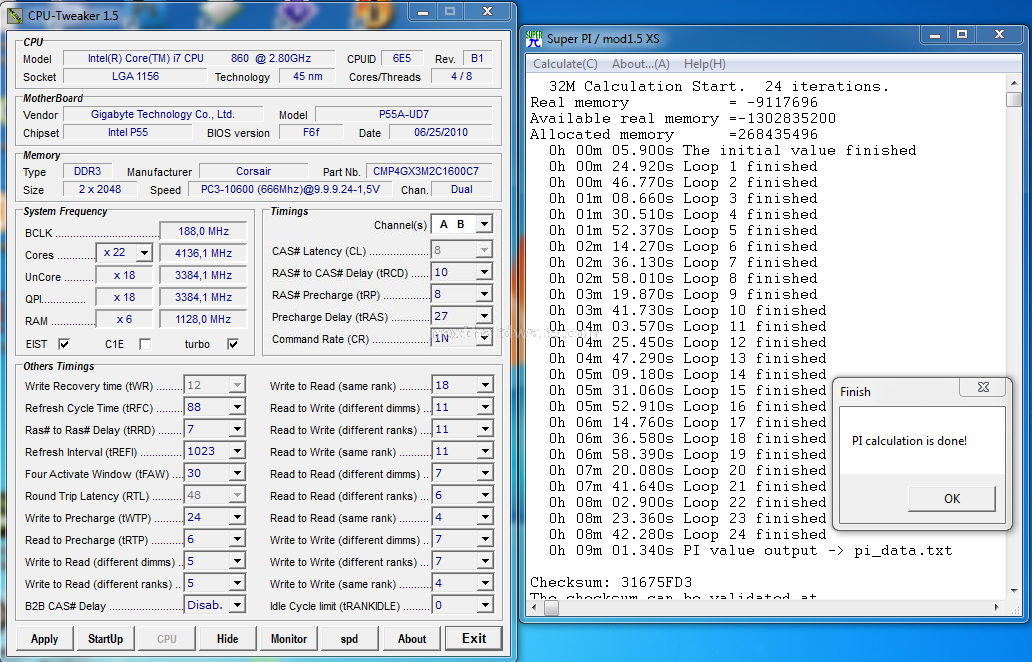Minimize the Super PI window

click(x=935, y=34)
